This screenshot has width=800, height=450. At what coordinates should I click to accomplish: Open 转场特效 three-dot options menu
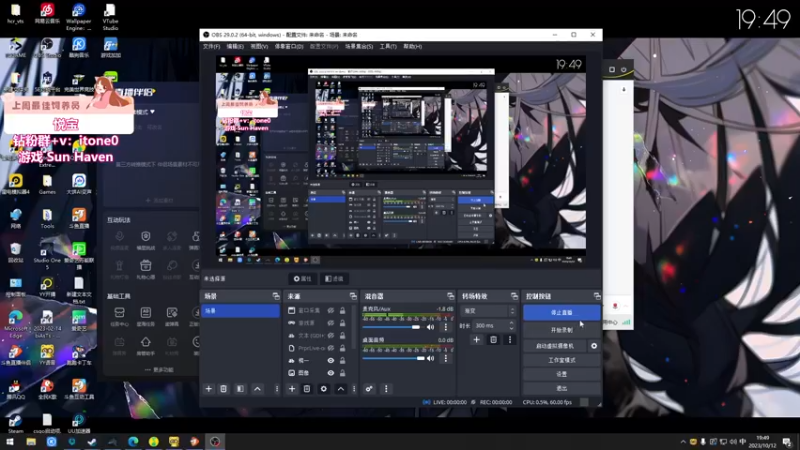tap(509, 339)
